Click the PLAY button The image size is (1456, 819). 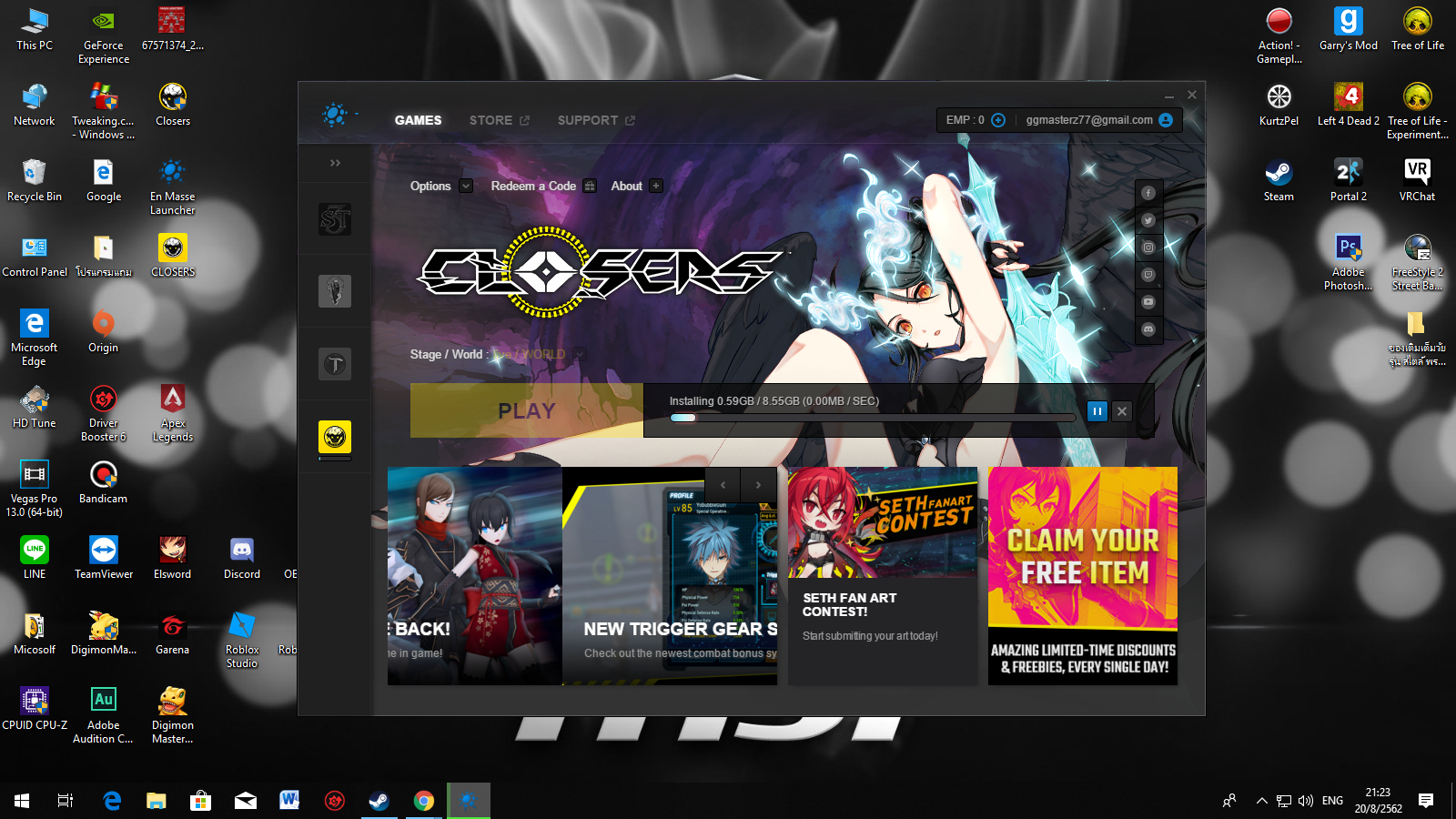click(527, 410)
